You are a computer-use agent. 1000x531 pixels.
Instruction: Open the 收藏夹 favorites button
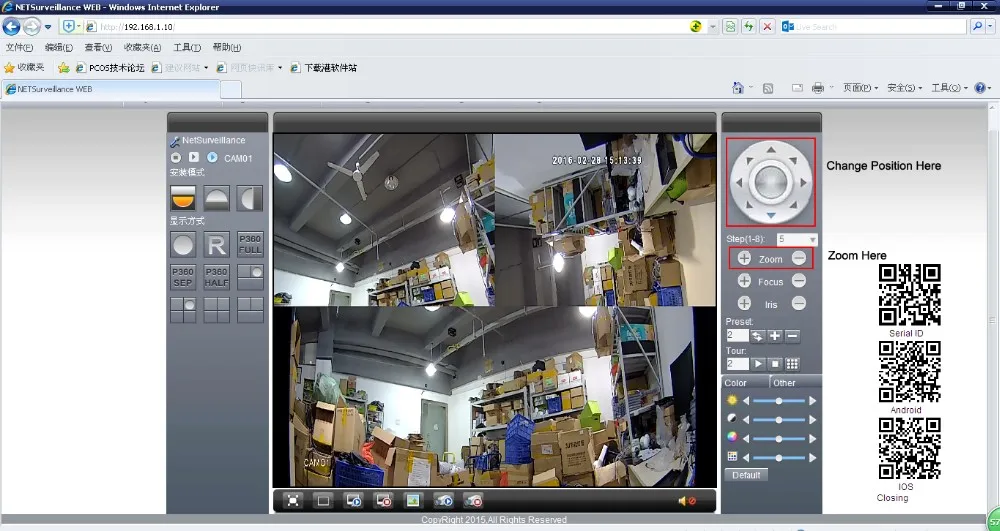click(x=24, y=68)
